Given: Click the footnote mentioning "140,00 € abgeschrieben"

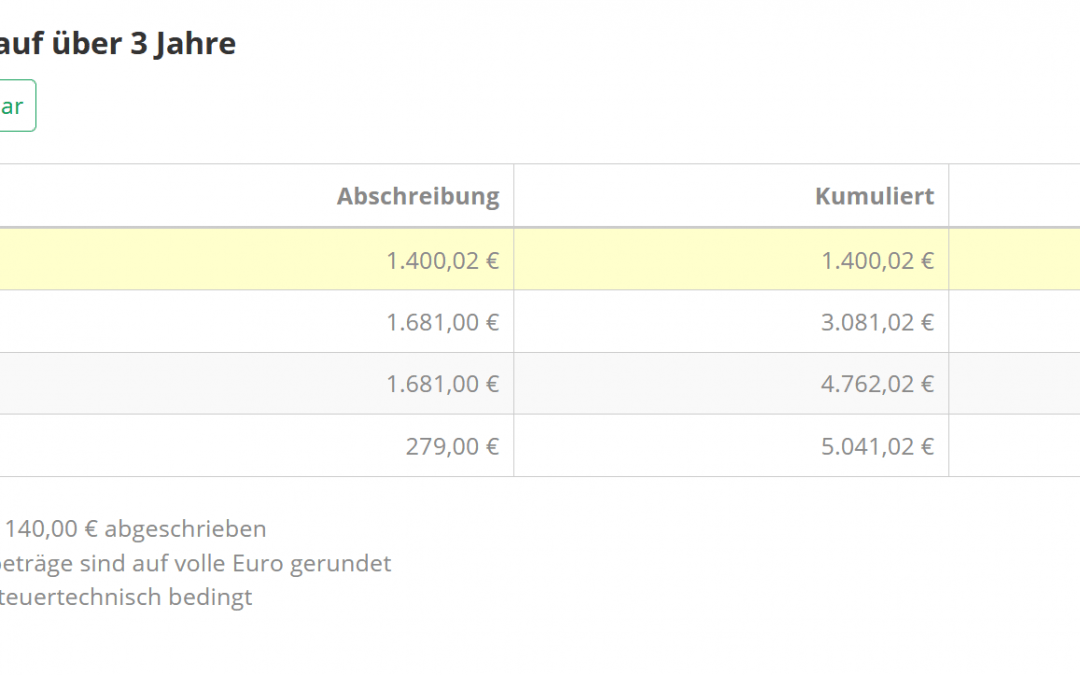Looking at the screenshot, I should 134,529.
